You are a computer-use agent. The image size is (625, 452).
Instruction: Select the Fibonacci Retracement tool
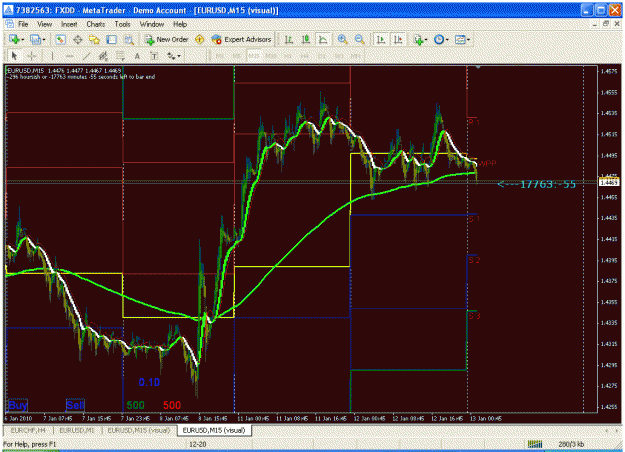(x=120, y=56)
